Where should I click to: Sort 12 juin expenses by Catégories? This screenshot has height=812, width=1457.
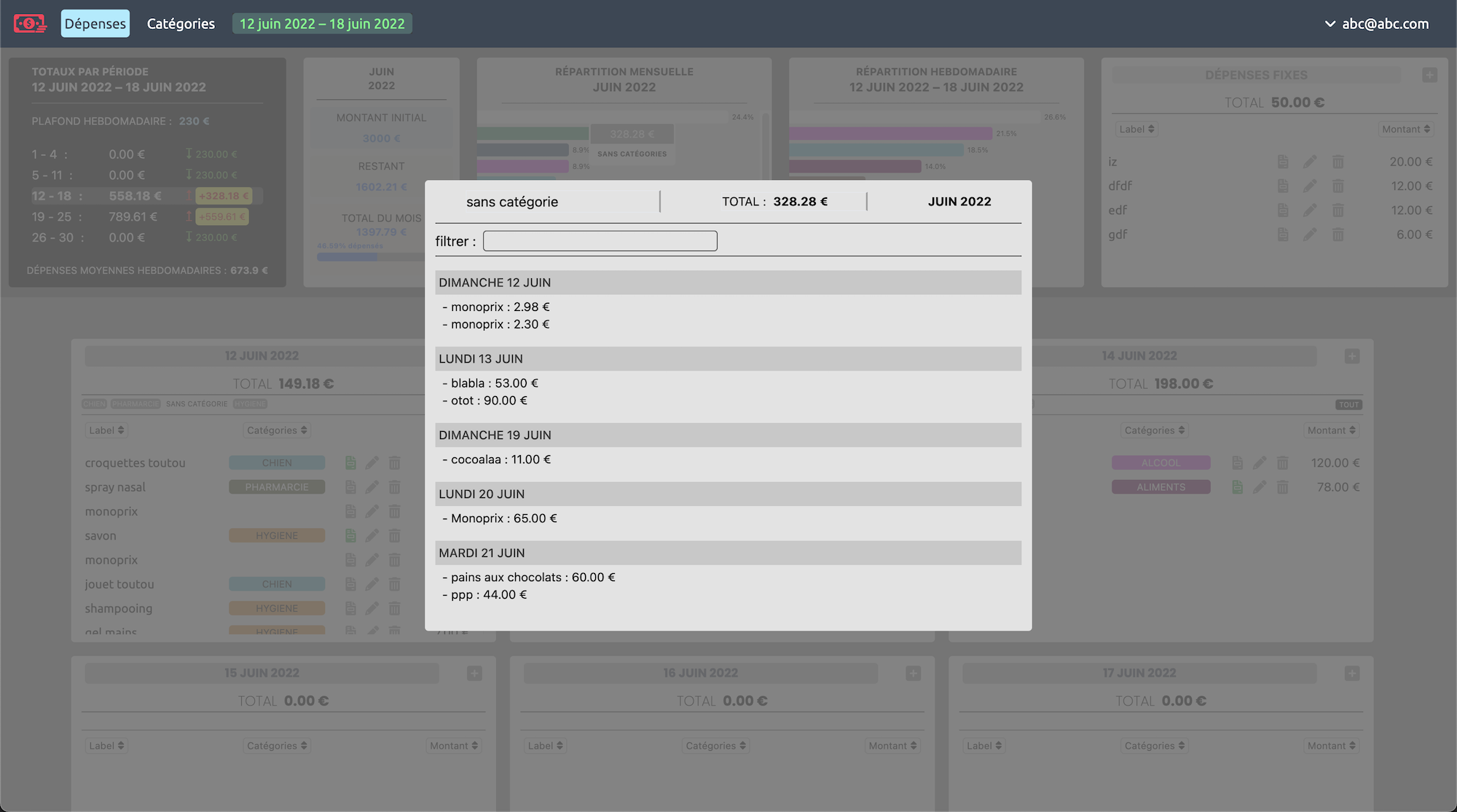(277, 430)
